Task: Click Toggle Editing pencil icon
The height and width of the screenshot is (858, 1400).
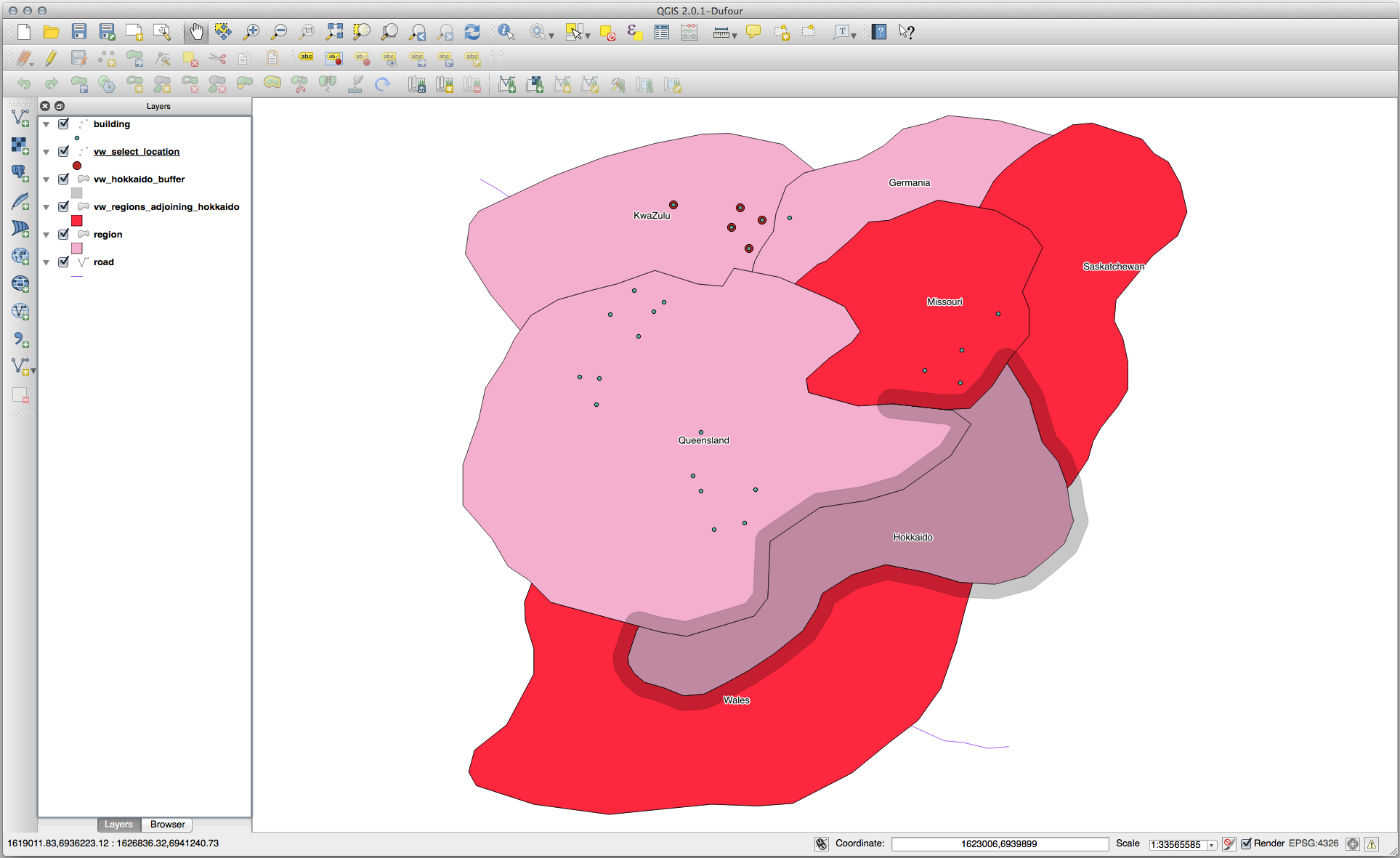Action: click(51, 58)
